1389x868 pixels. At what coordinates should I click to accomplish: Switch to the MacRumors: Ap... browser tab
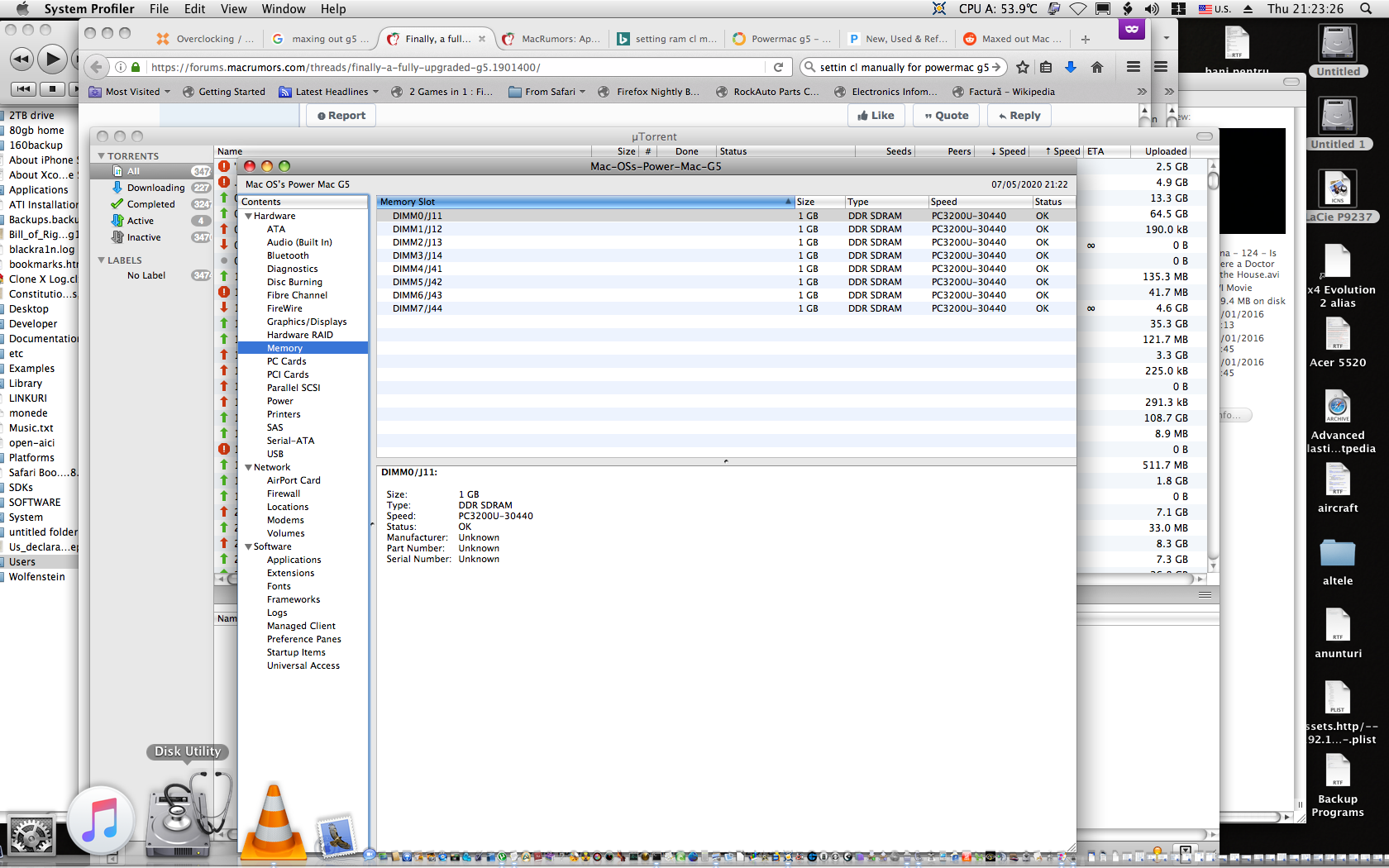[552, 39]
